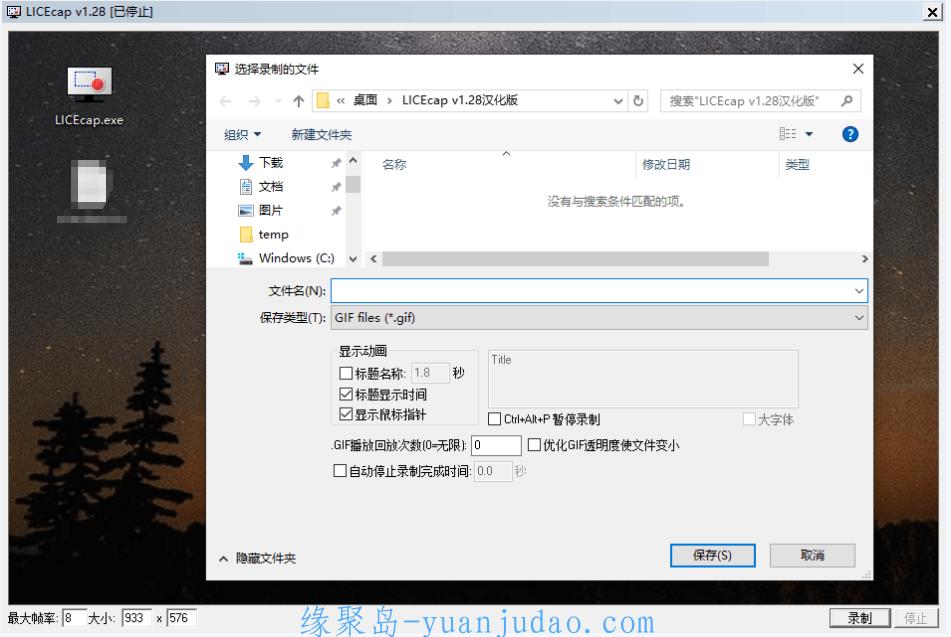Go forward with the forward arrow

point(255,101)
